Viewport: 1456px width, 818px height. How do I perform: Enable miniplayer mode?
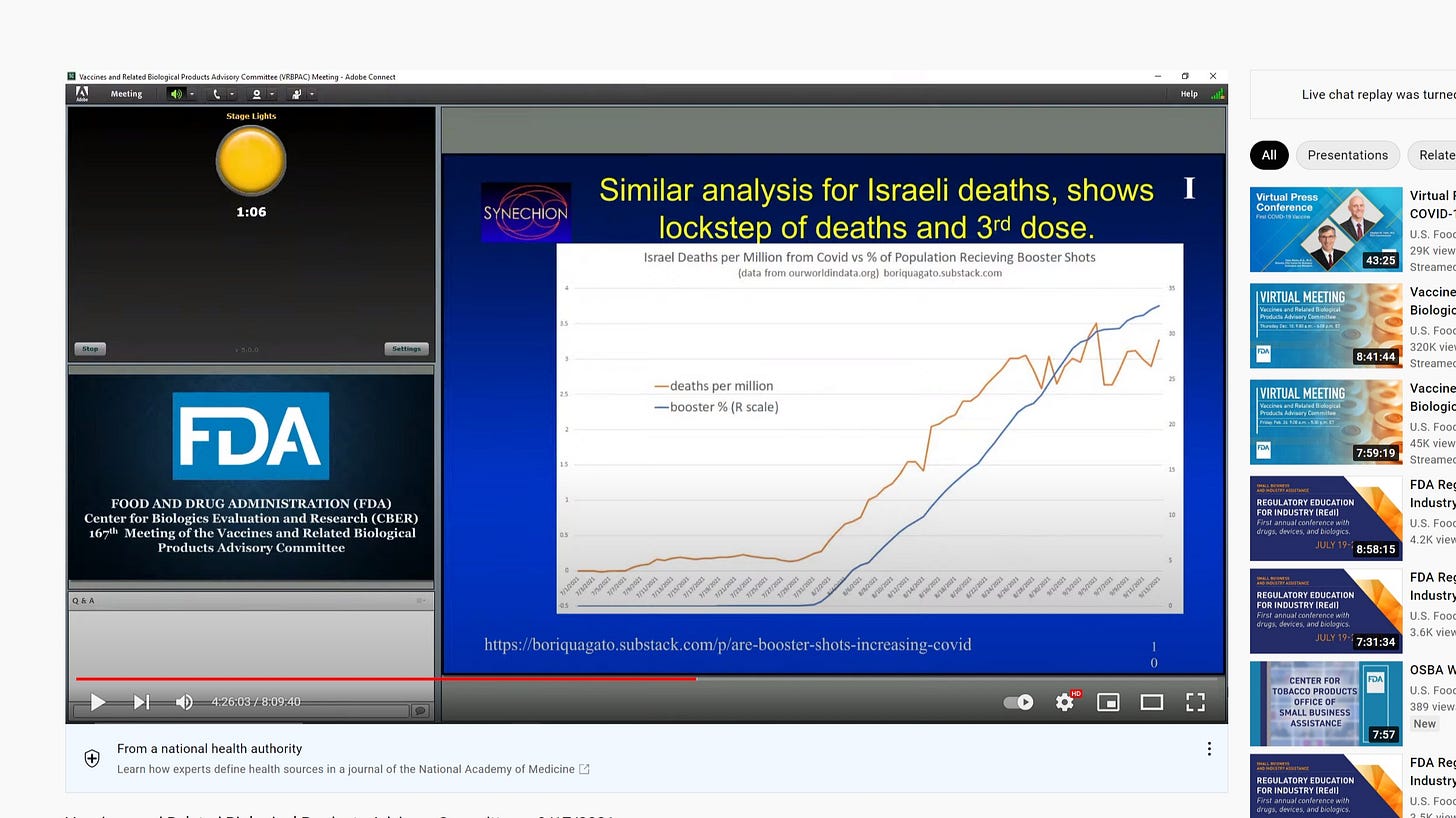click(1108, 702)
